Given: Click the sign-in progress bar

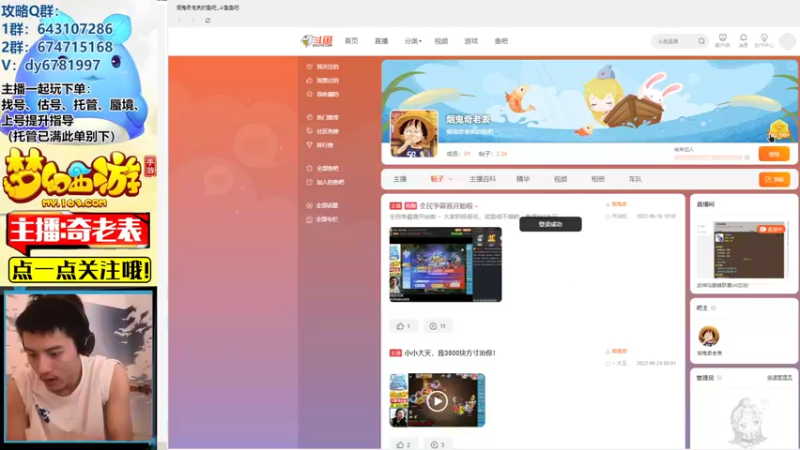Looking at the screenshot, I should click(708, 158).
